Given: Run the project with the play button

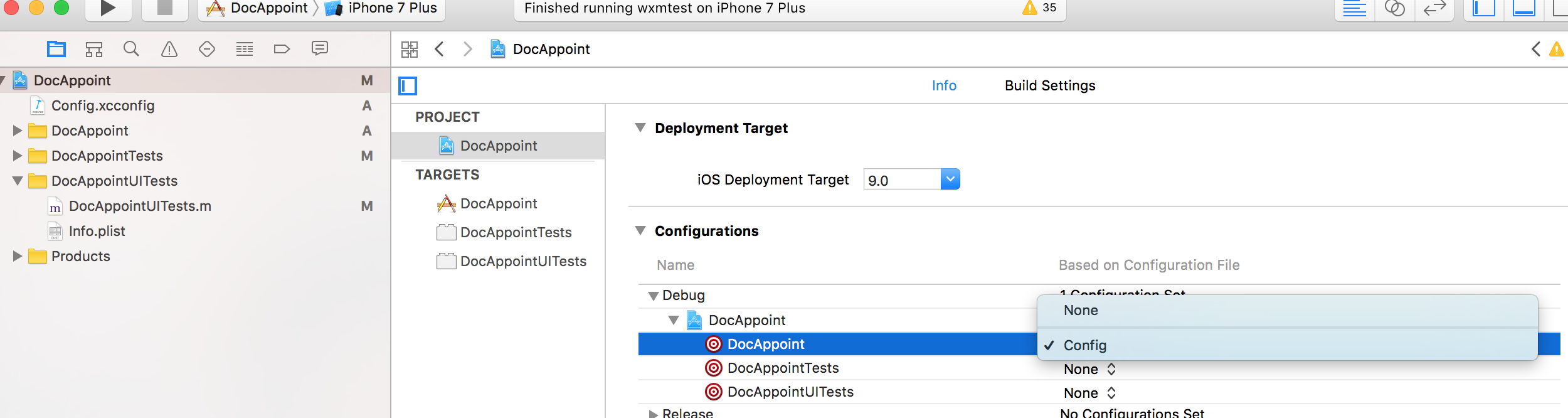Looking at the screenshot, I should click(108, 8).
